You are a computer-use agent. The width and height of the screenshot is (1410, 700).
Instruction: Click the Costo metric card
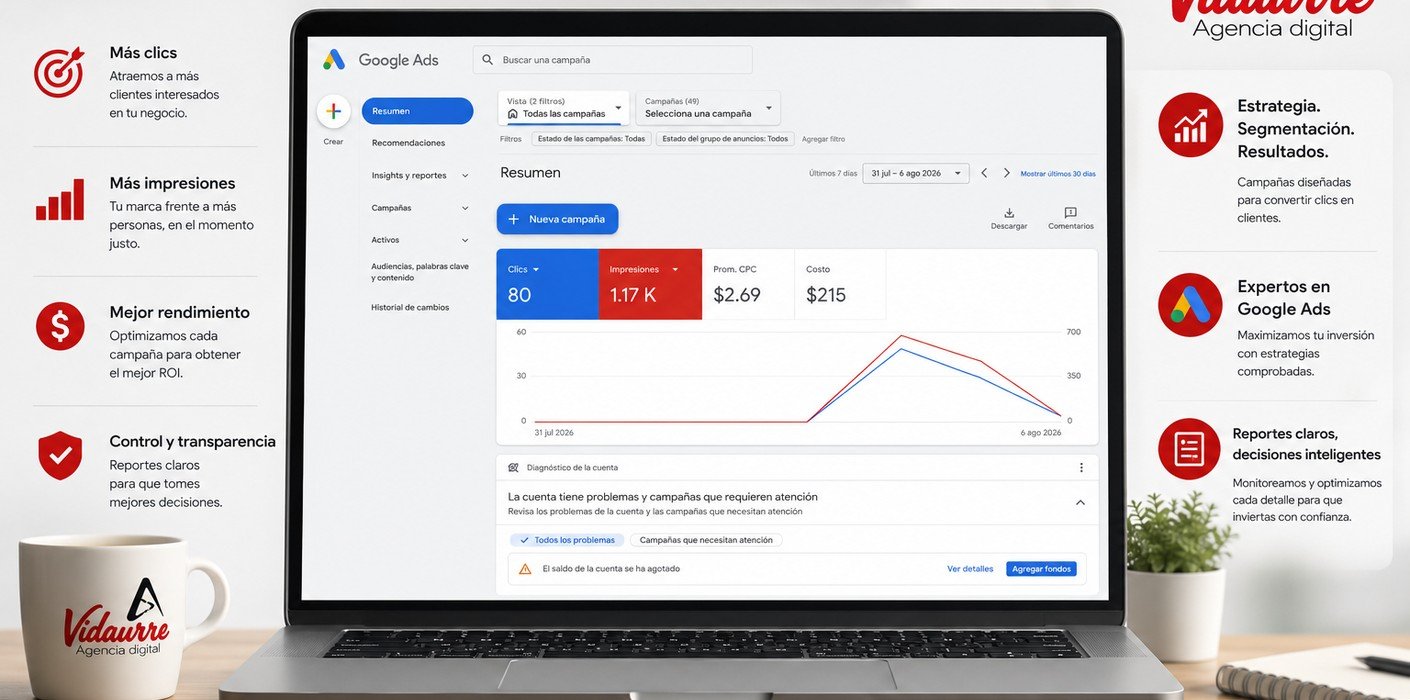click(x=840, y=284)
